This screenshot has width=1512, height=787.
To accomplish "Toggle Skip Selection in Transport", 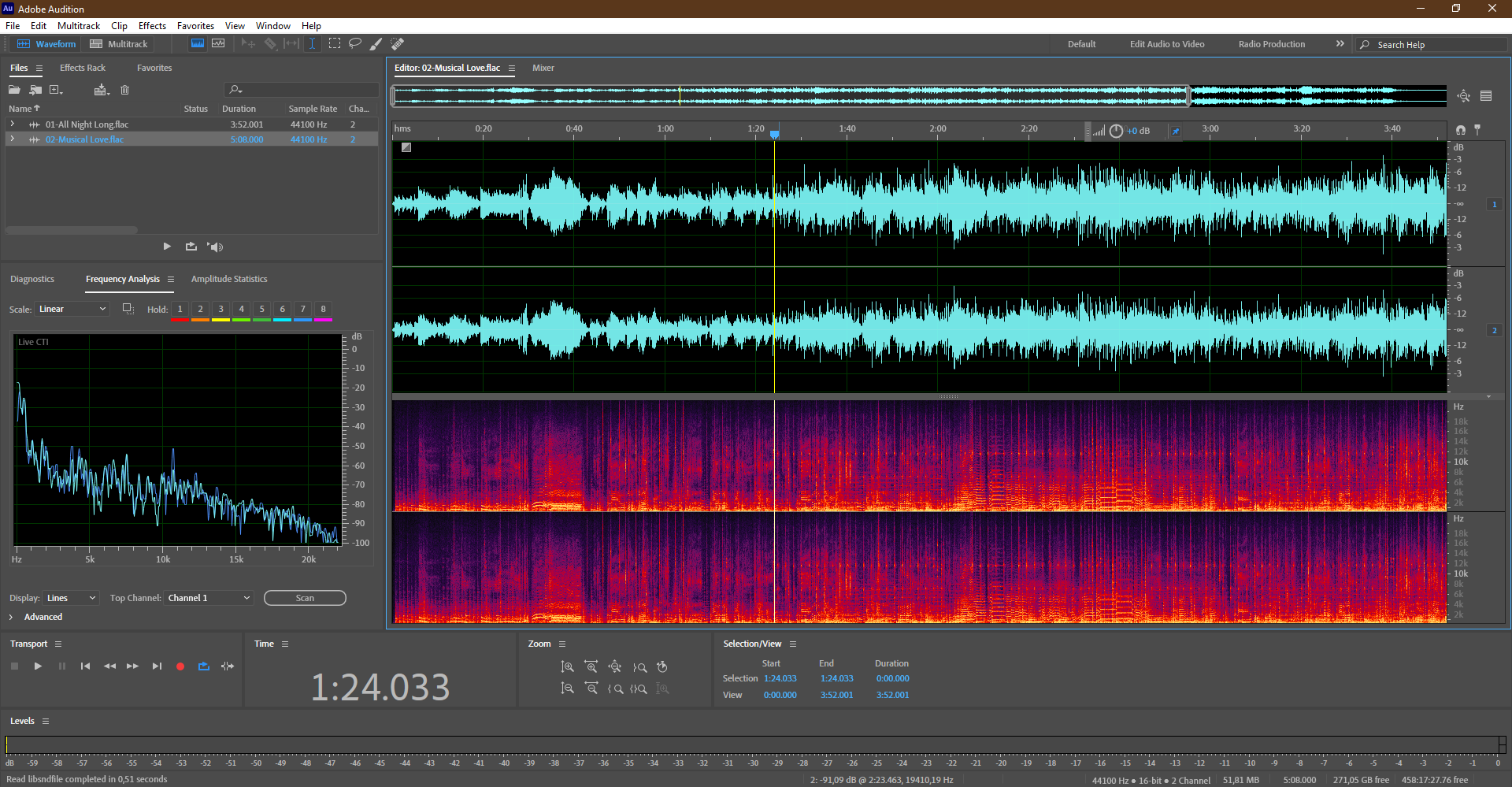I will pyautogui.click(x=228, y=666).
